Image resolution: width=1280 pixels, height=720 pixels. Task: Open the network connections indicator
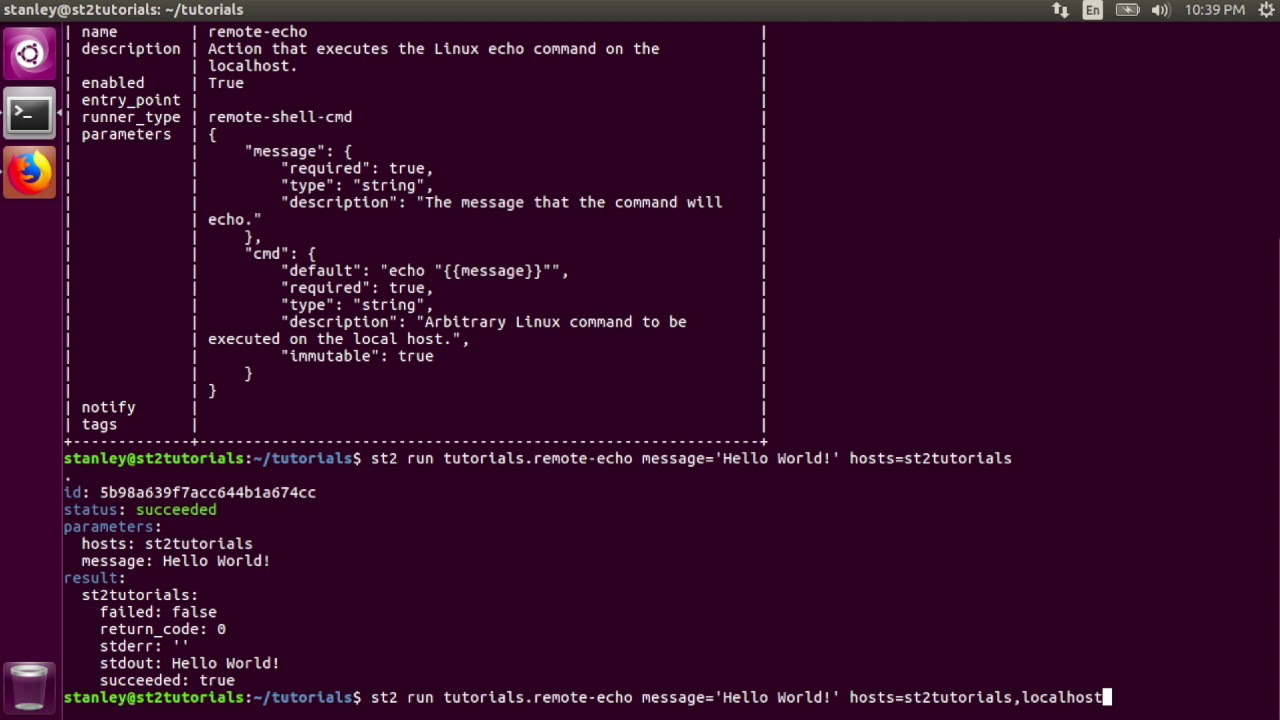click(1060, 10)
